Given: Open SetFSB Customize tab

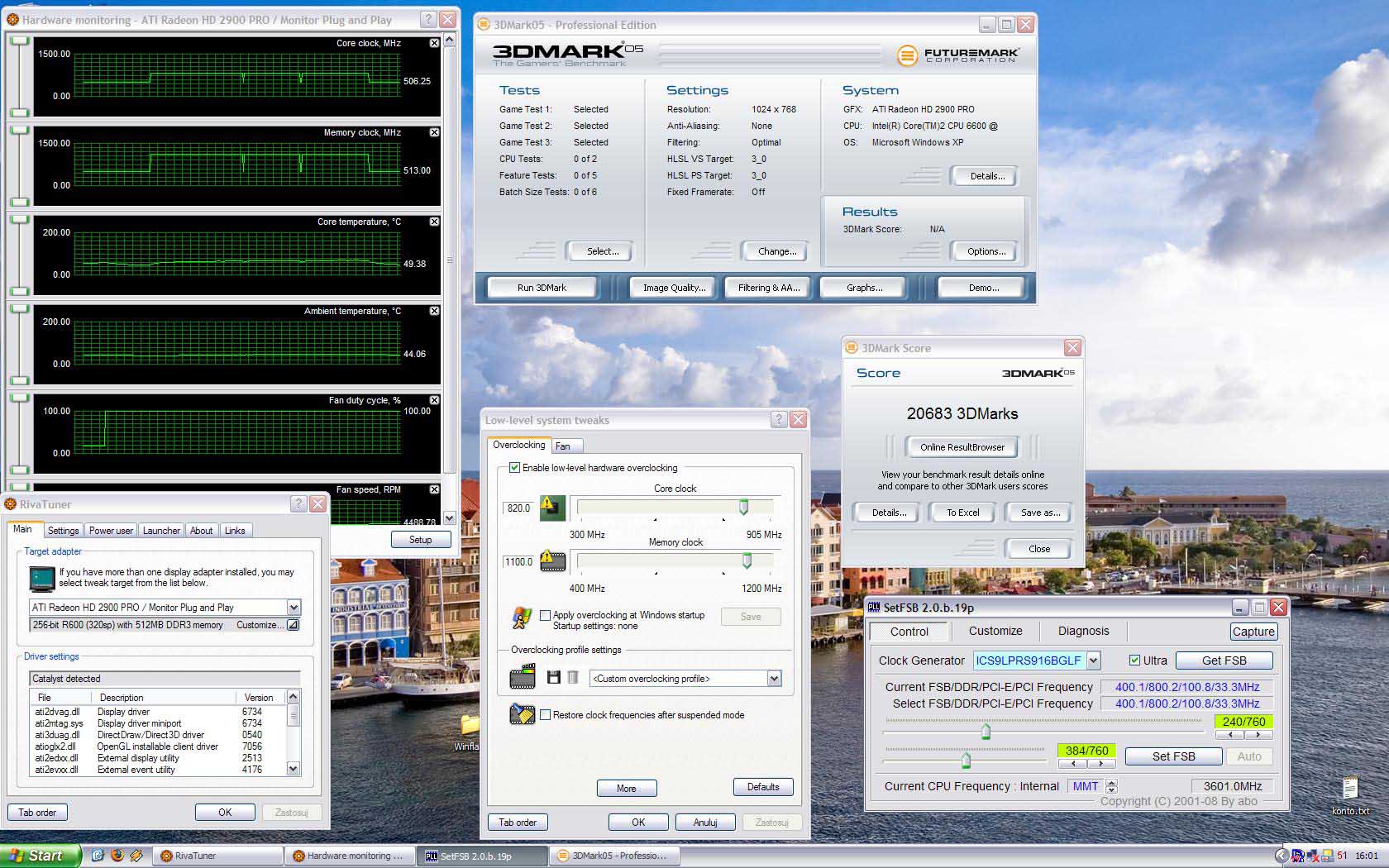Looking at the screenshot, I should 995,631.
